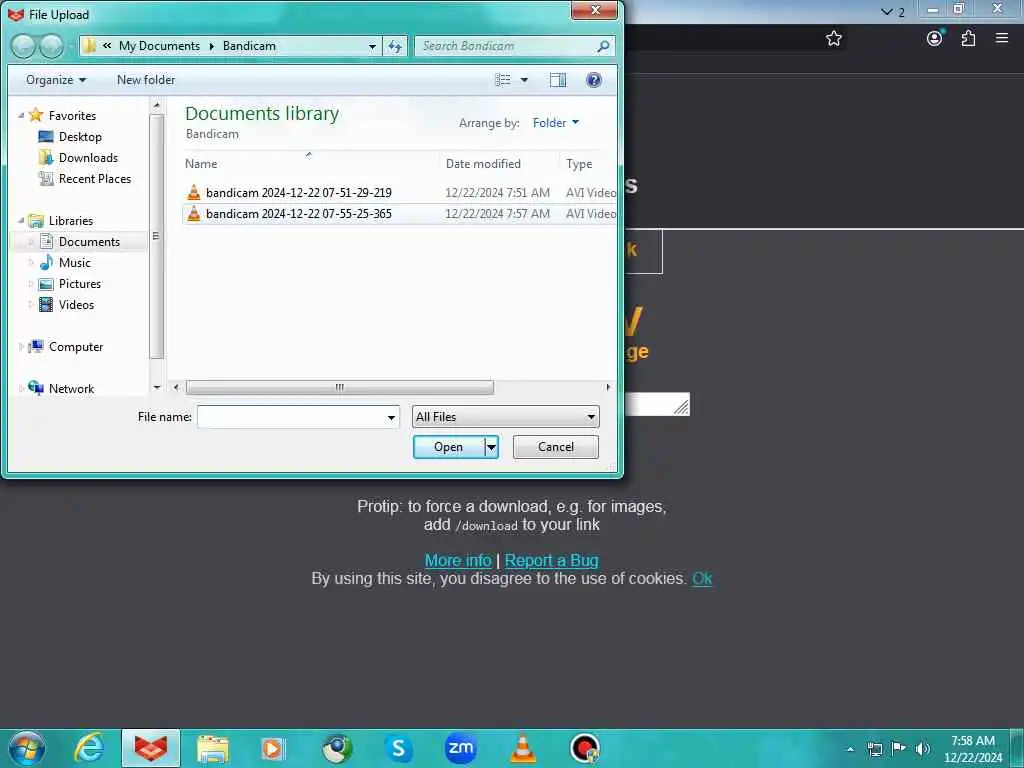Screen dimensions: 1024x768
Task: Select Pictures library in the tree
Action: 80,283
